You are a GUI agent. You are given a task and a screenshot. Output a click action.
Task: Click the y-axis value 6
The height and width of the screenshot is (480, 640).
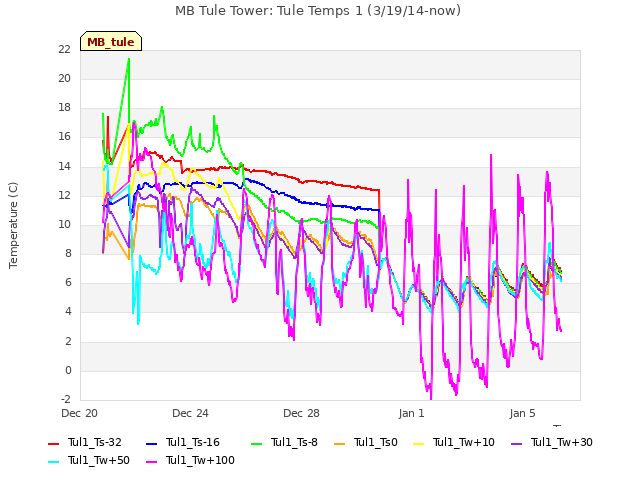click(x=68, y=282)
